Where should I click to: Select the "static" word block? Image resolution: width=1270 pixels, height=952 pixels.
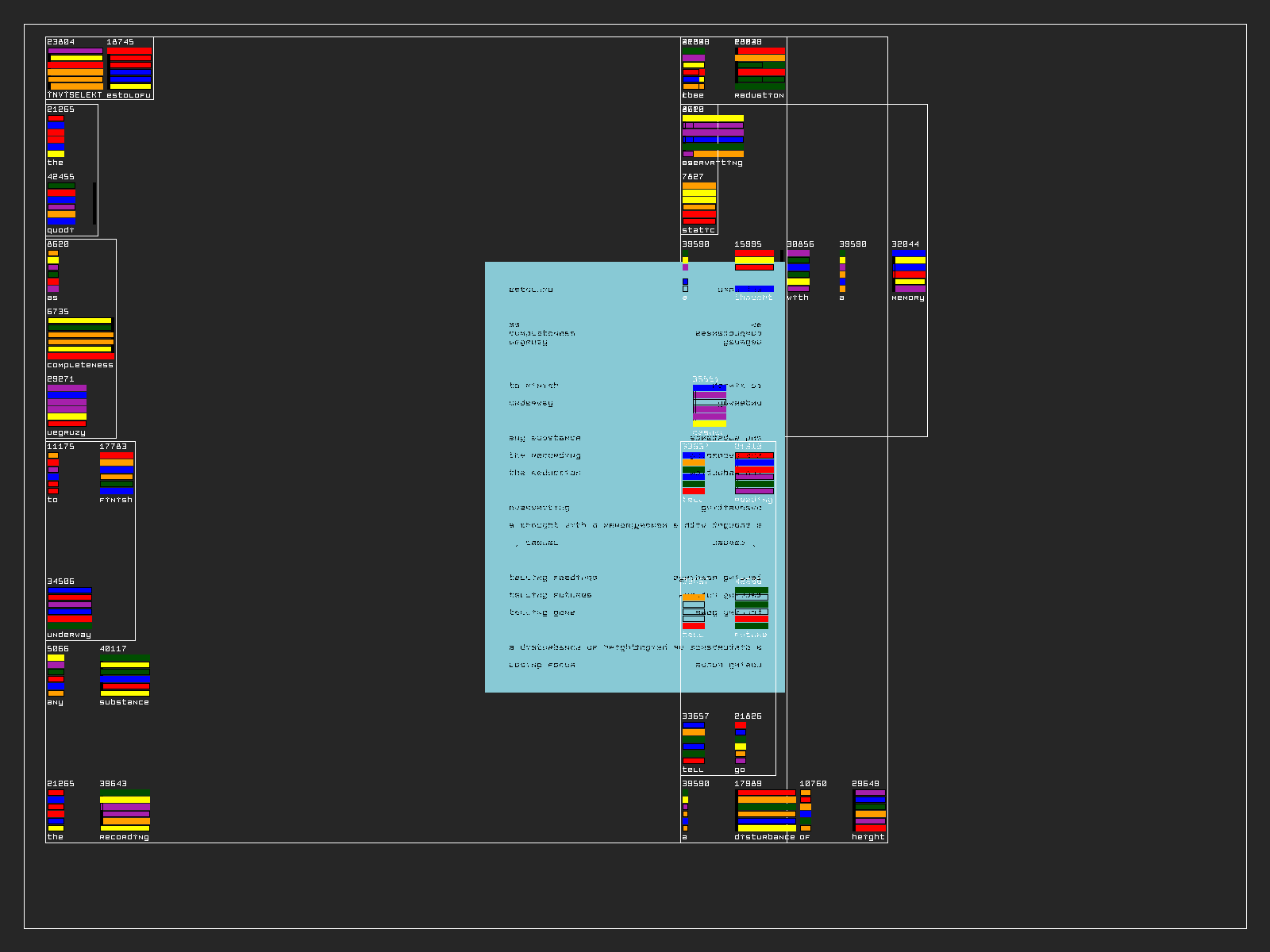click(699, 204)
